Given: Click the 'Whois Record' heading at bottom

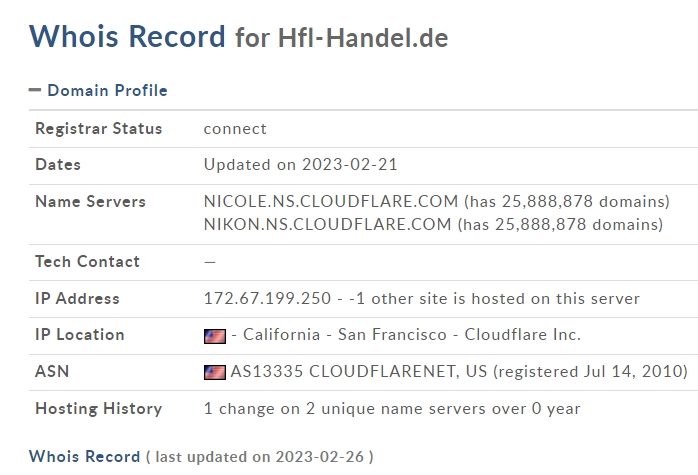Looking at the screenshot, I should 85,456.
